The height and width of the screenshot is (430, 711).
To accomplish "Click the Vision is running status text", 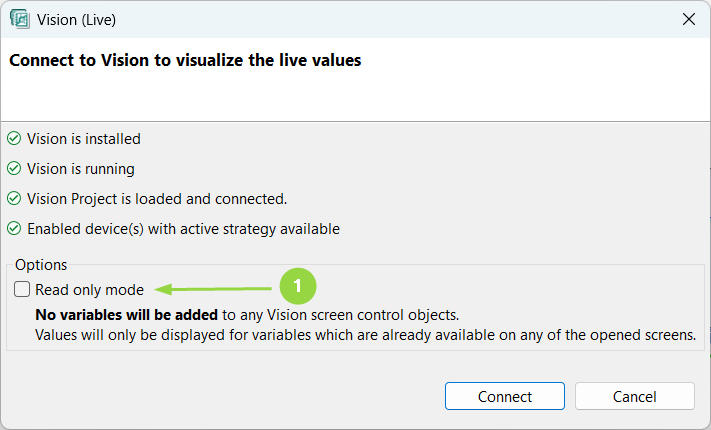I will 81,169.
